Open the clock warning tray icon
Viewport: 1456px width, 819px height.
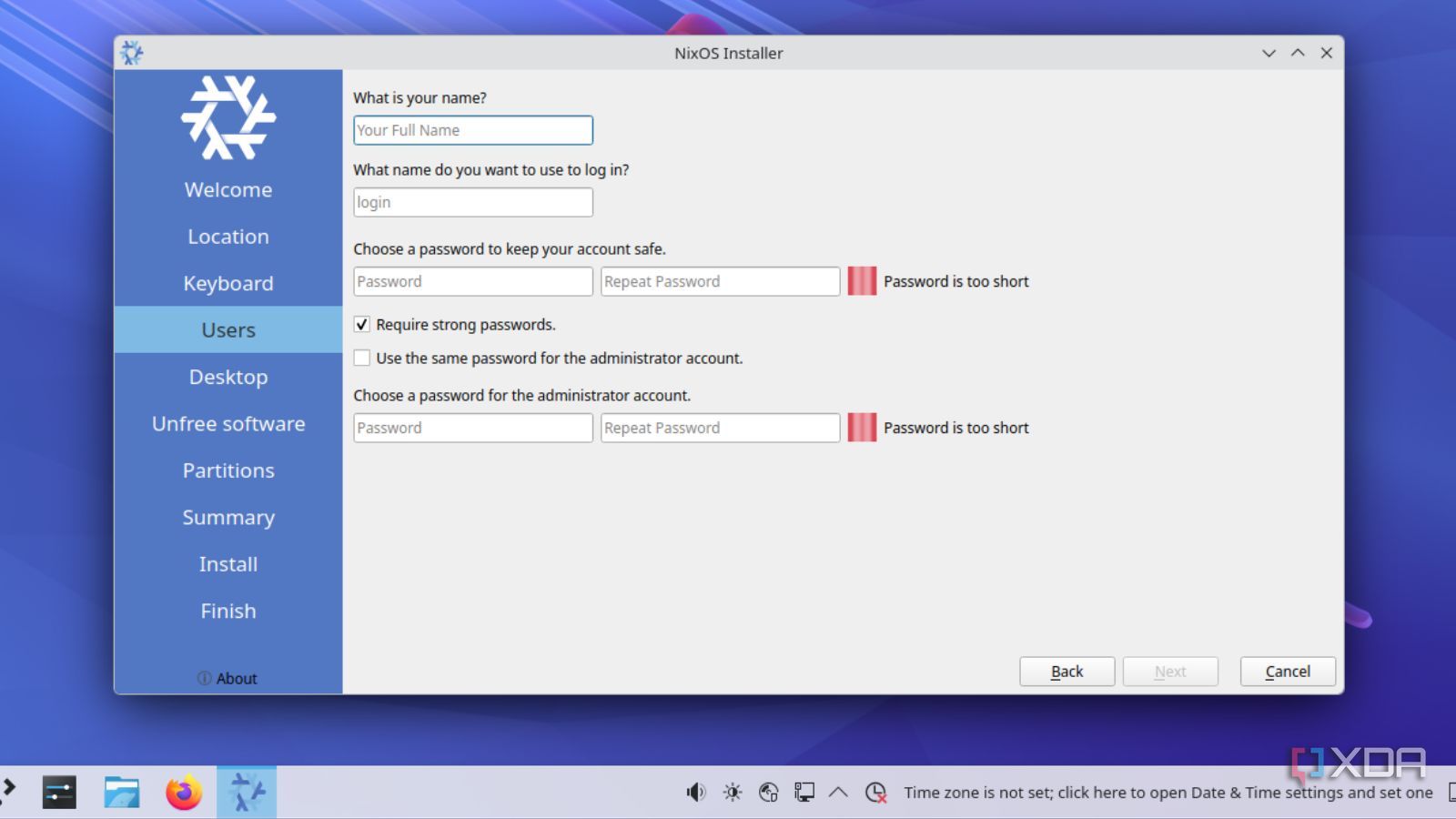[875, 793]
